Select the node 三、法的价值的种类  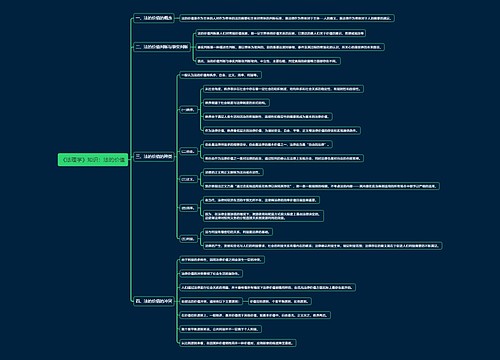click(x=154, y=156)
